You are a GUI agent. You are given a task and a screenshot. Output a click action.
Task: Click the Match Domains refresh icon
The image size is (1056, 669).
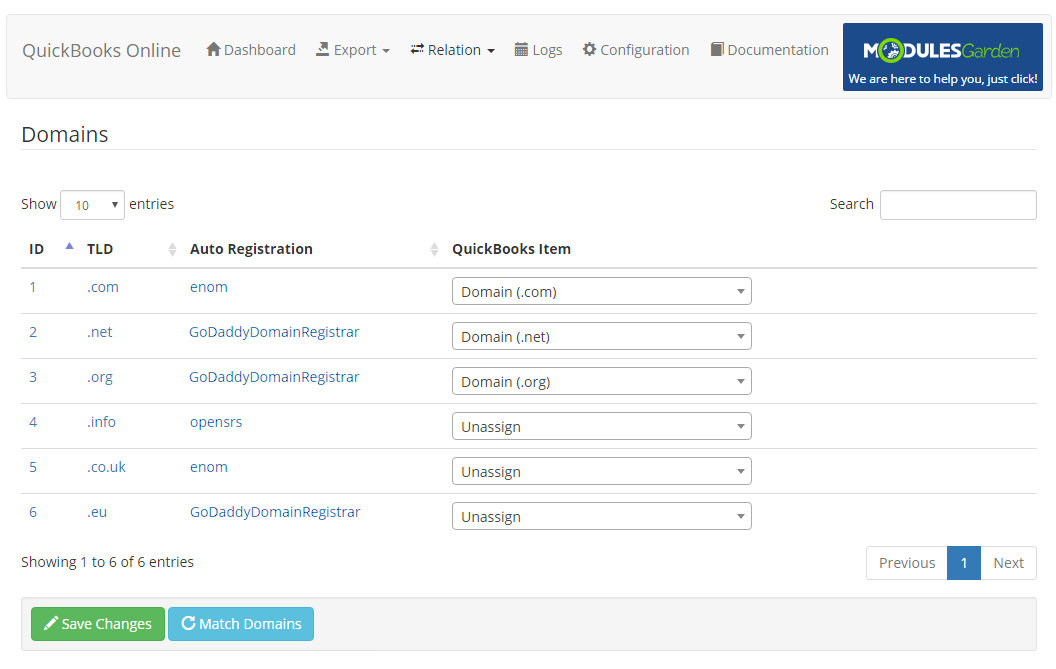[x=189, y=623]
